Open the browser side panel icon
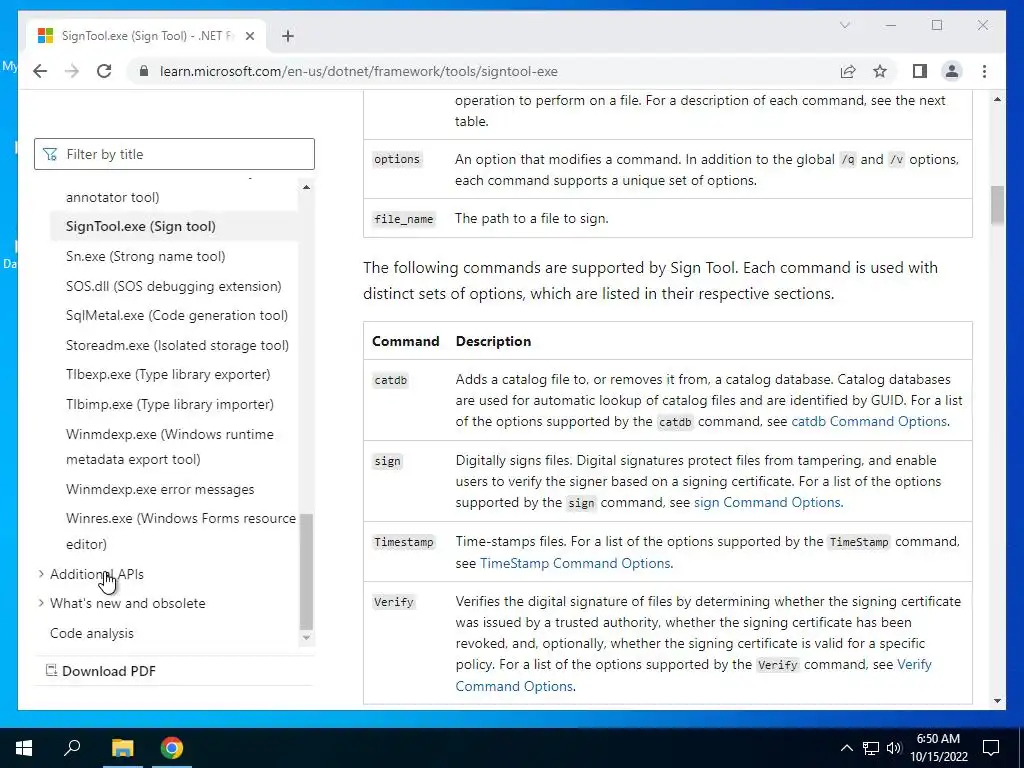The height and width of the screenshot is (768, 1024). click(x=920, y=71)
